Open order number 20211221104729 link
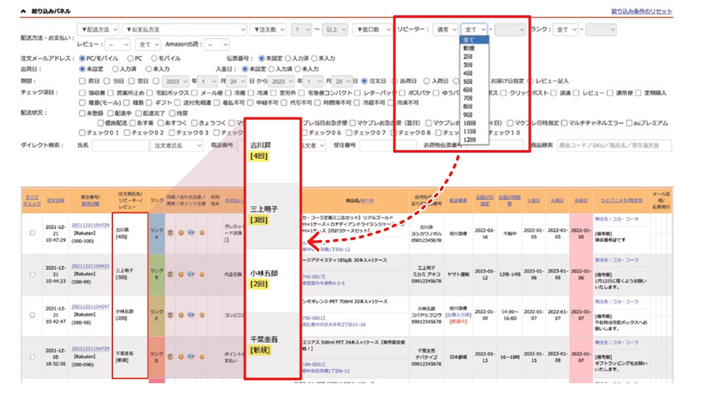The width and height of the screenshot is (704, 399). point(90,225)
